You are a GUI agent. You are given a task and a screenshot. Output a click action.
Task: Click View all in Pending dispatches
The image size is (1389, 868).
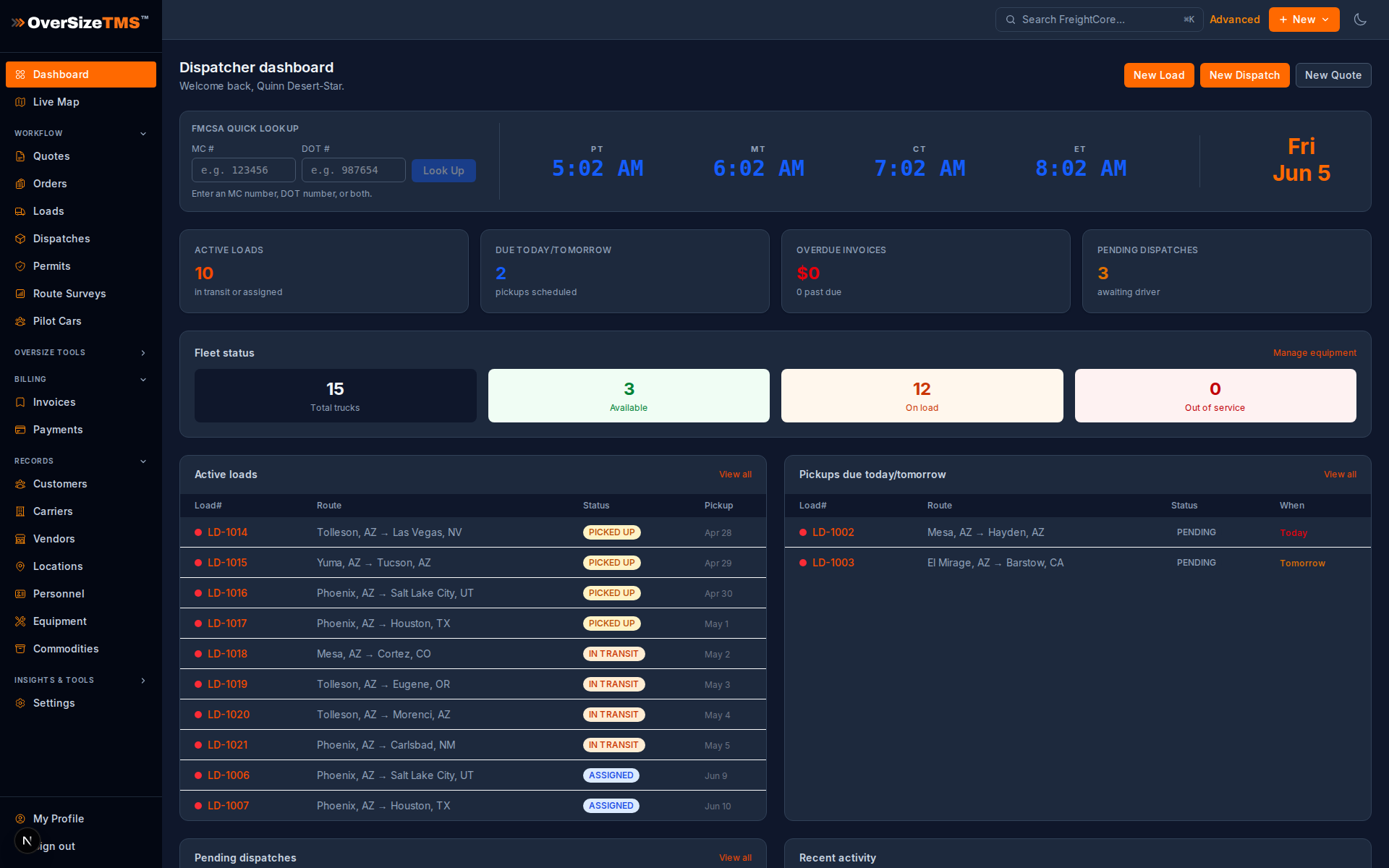click(735, 858)
